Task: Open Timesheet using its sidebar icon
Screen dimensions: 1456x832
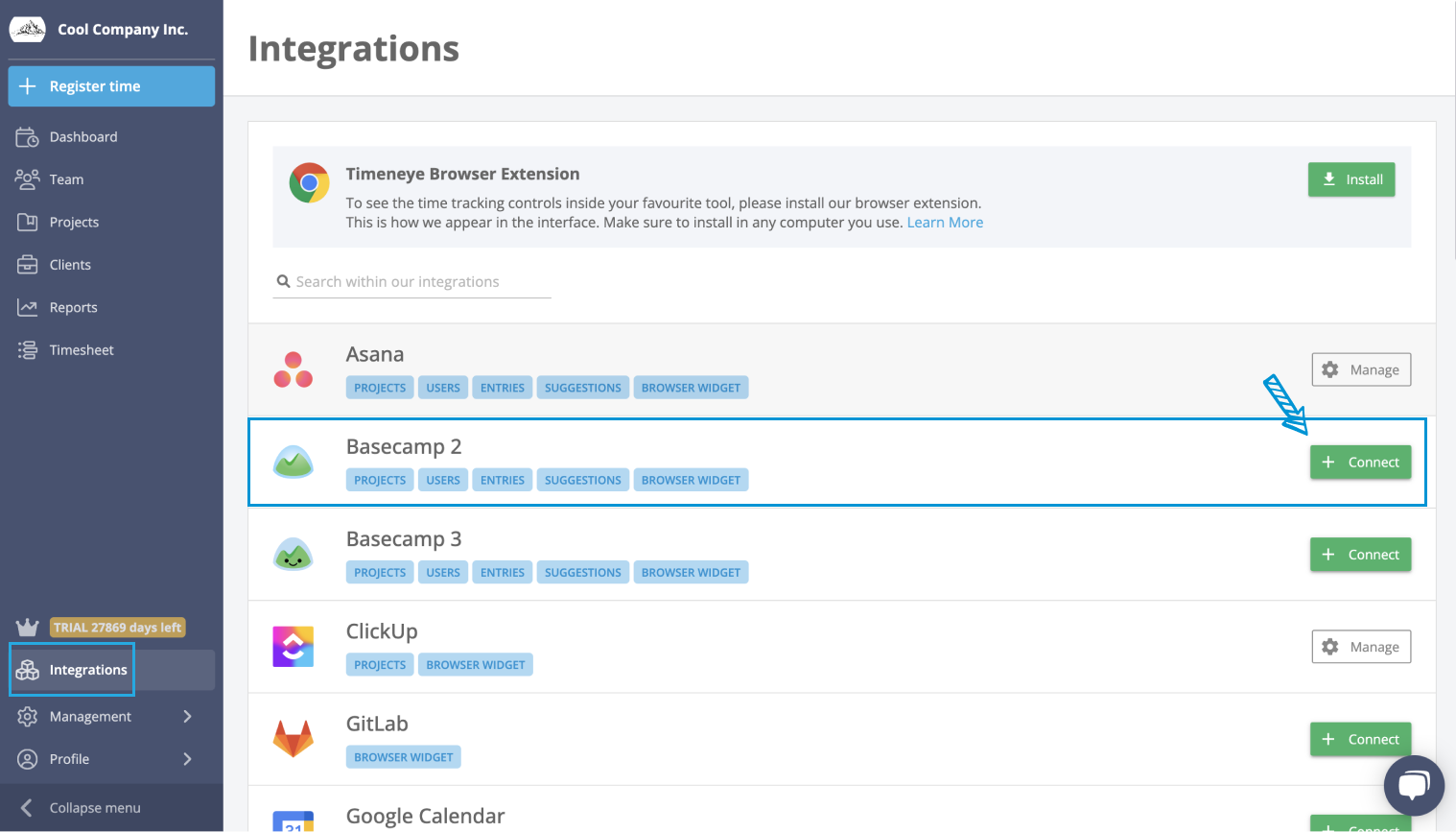Action: tap(28, 349)
